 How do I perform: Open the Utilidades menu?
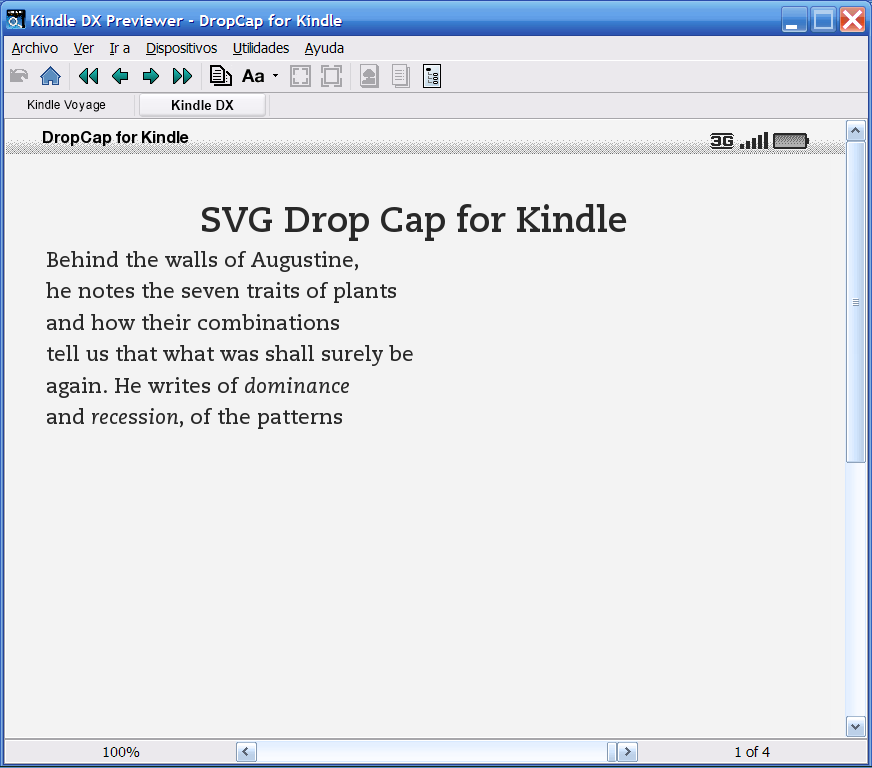pyautogui.click(x=261, y=48)
